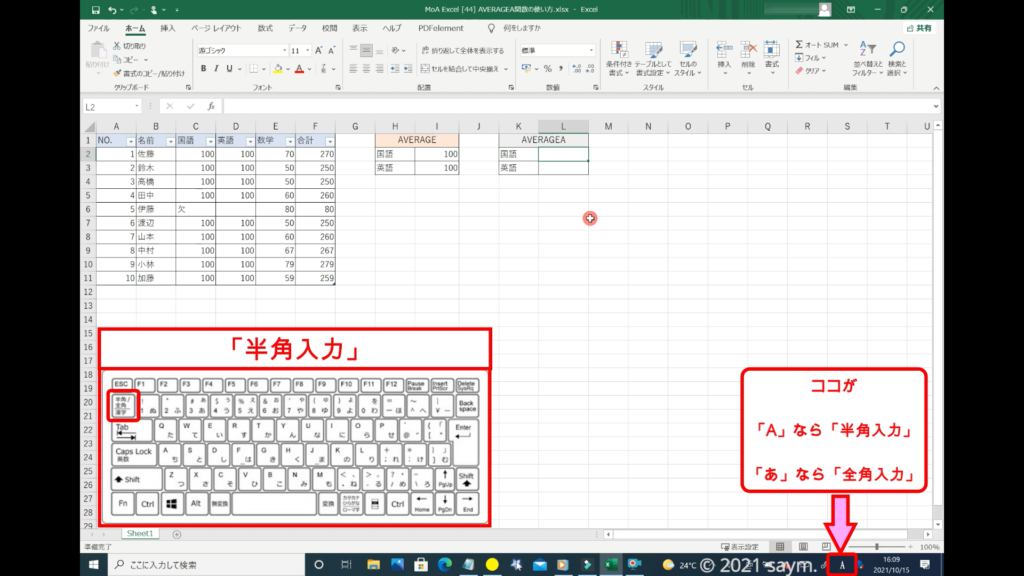Click the オート SUM button
This screenshot has width=1024, height=576.
[x=818, y=45]
